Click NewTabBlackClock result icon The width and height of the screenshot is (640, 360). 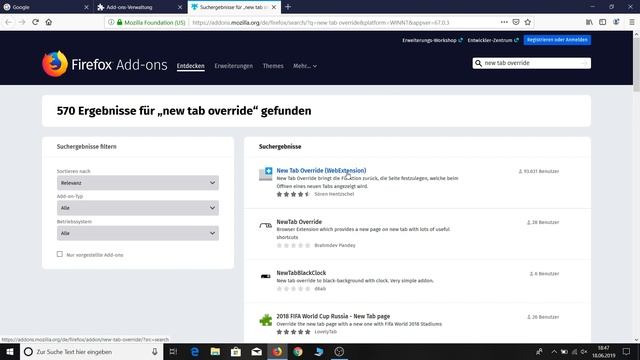(x=266, y=276)
